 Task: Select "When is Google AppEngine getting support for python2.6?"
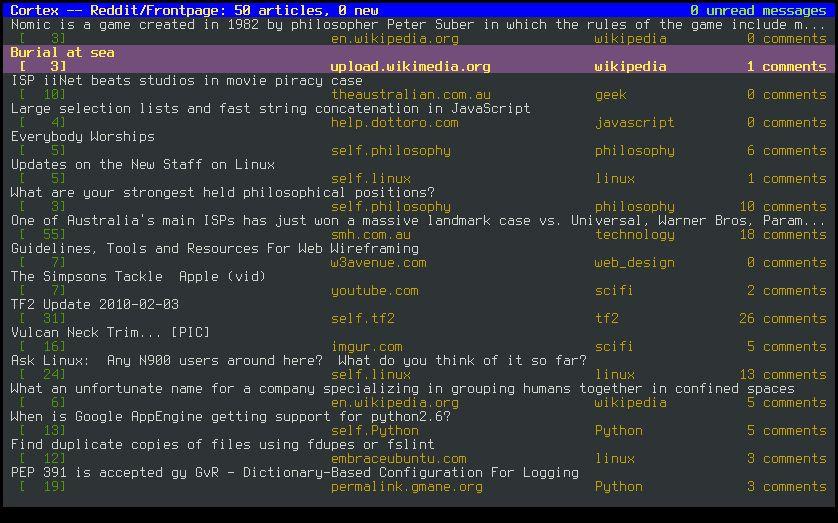click(230, 416)
